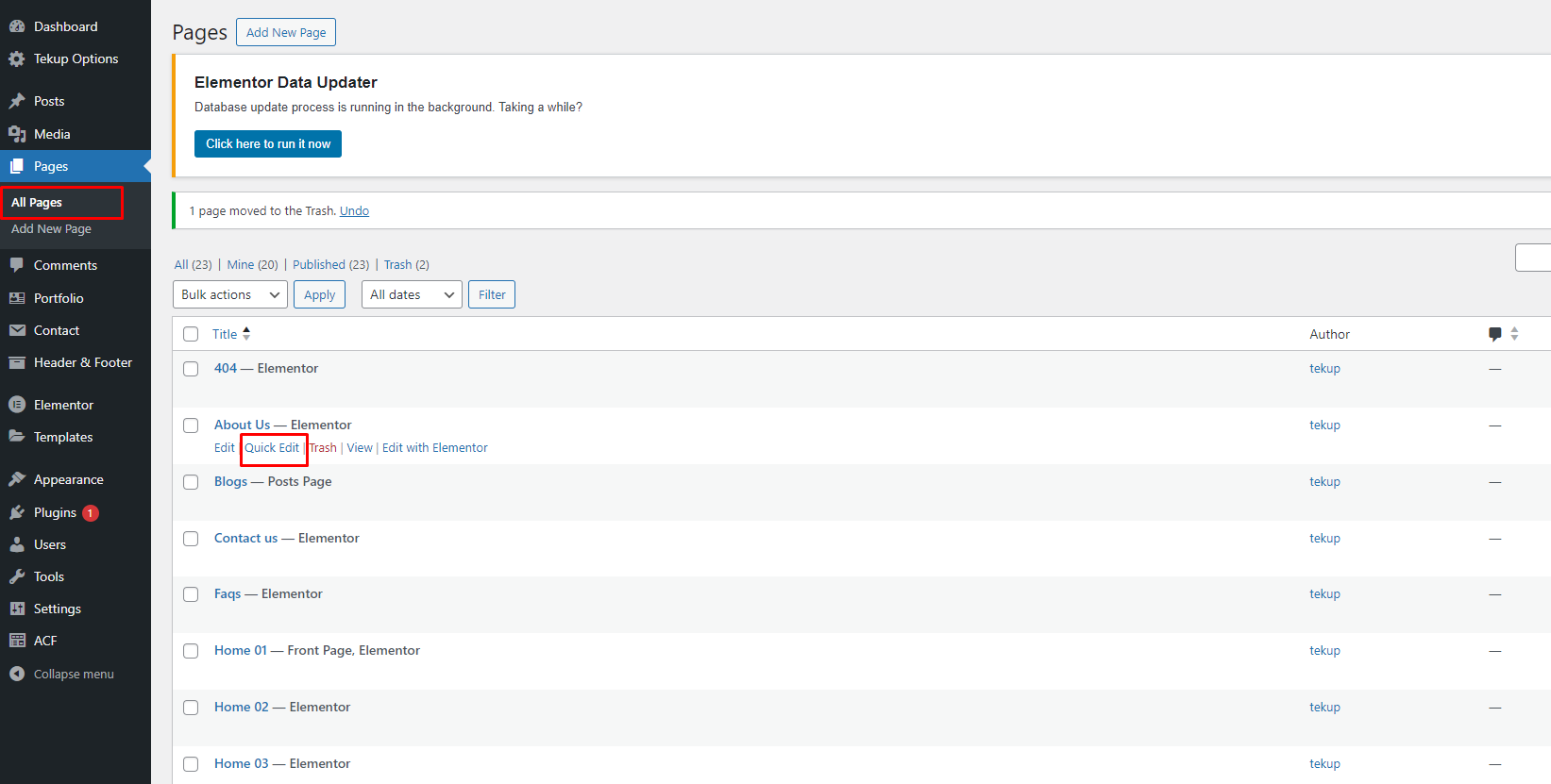Click the Comments bubble icon in sidebar
1551x784 pixels.
[x=17, y=265]
